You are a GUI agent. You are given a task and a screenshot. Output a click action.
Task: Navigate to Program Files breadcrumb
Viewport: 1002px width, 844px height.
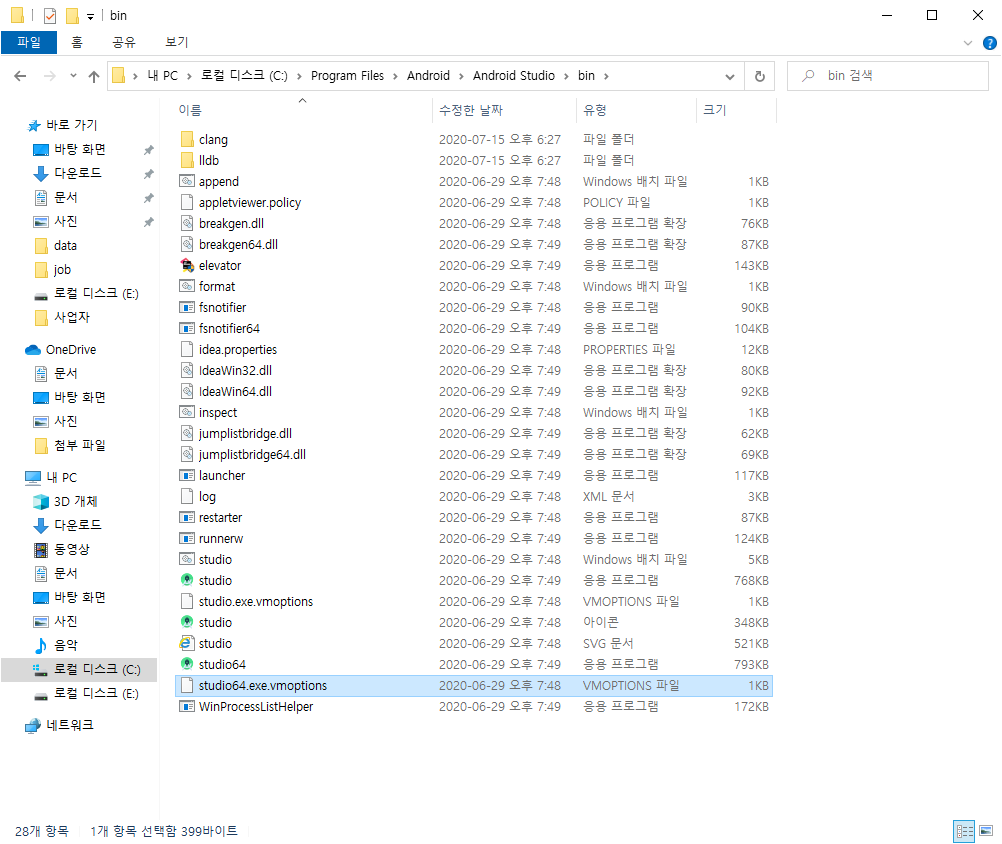pyautogui.click(x=347, y=76)
